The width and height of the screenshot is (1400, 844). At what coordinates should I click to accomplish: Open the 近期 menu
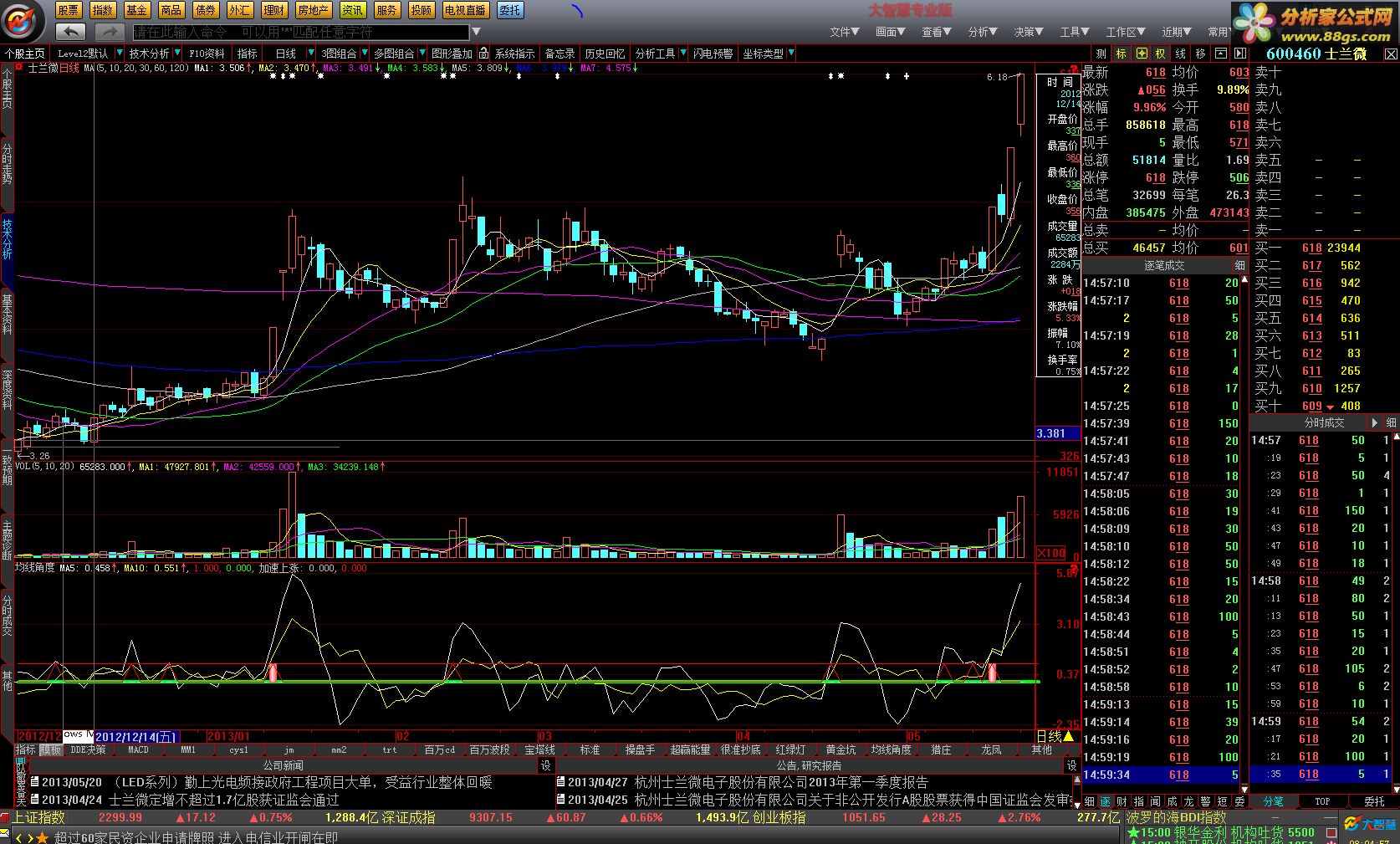tap(1177, 32)
